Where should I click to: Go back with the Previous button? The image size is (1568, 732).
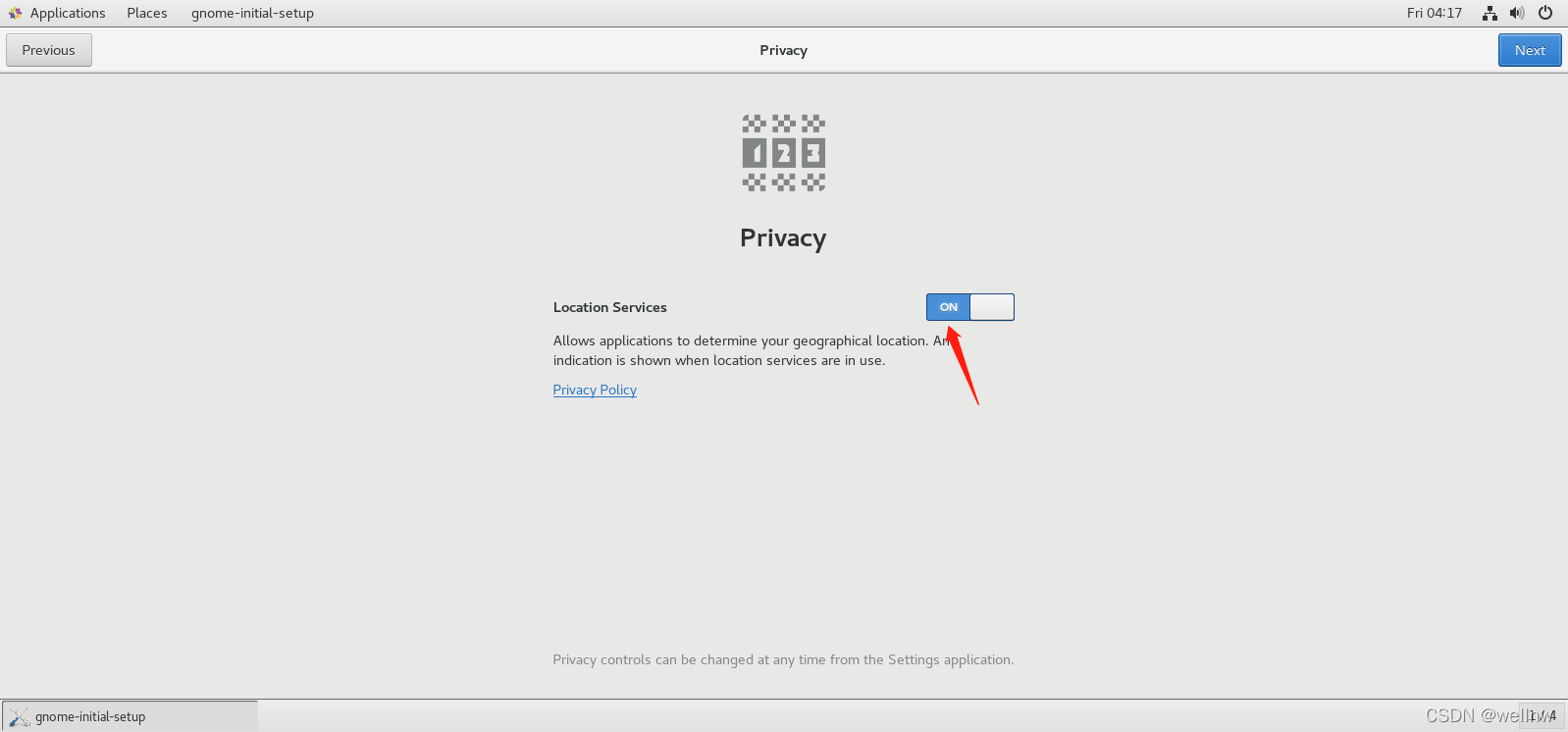49,50
